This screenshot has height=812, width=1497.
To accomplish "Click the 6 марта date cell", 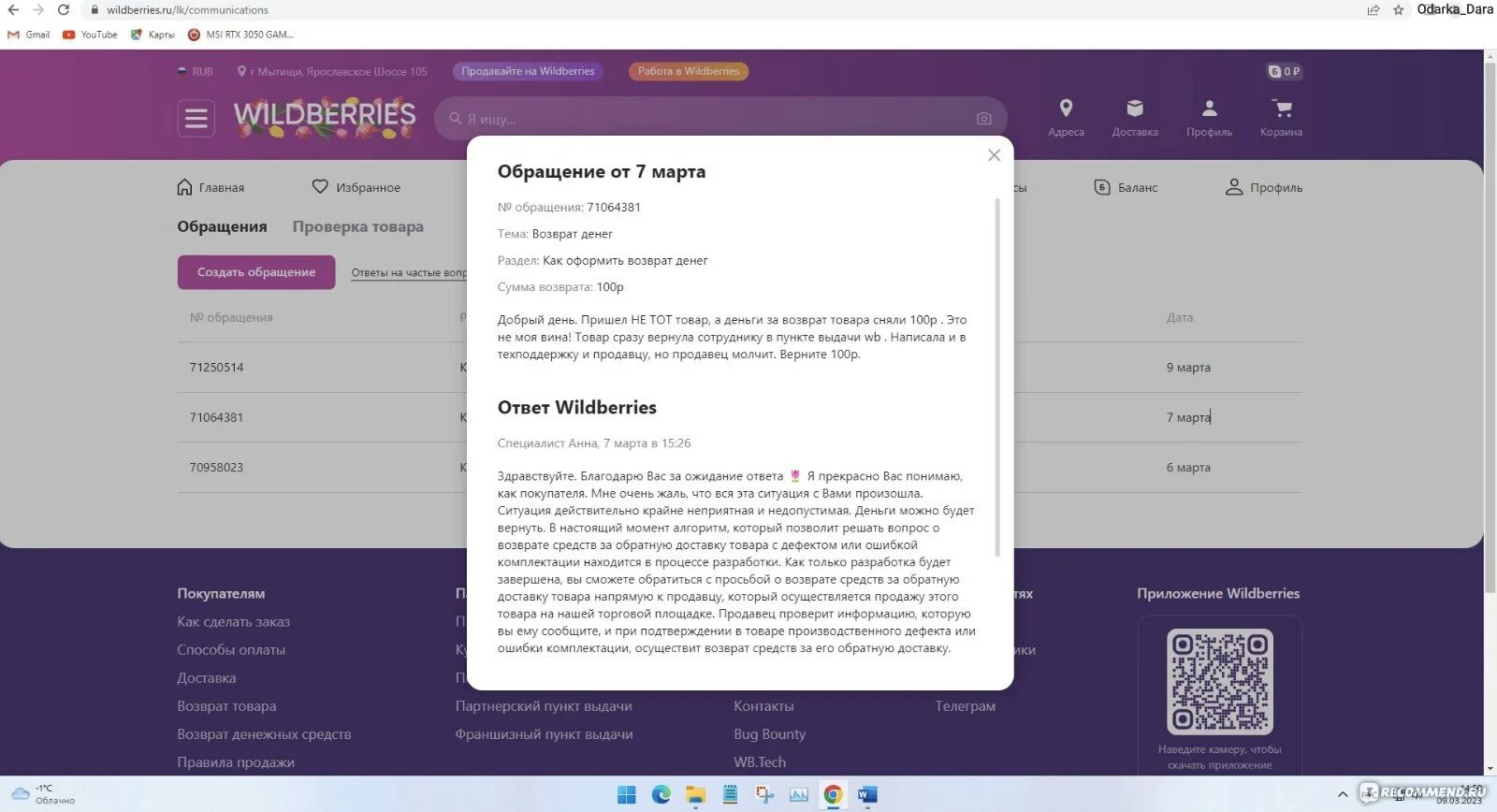I will point(1188,467).
